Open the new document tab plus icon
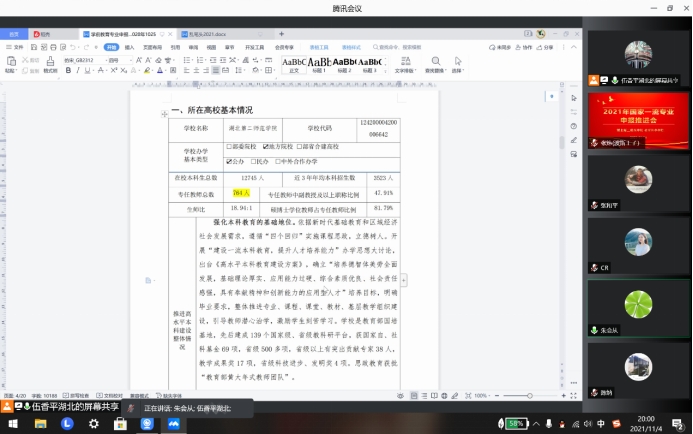The height and width of the screenshot is (434, 693). point(281,33)
